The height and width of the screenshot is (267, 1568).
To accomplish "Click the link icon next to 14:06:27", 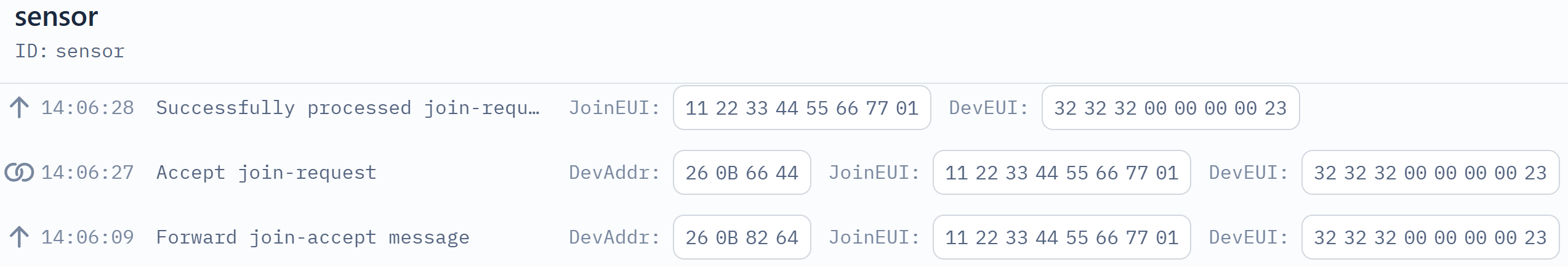I will point(19,173).
